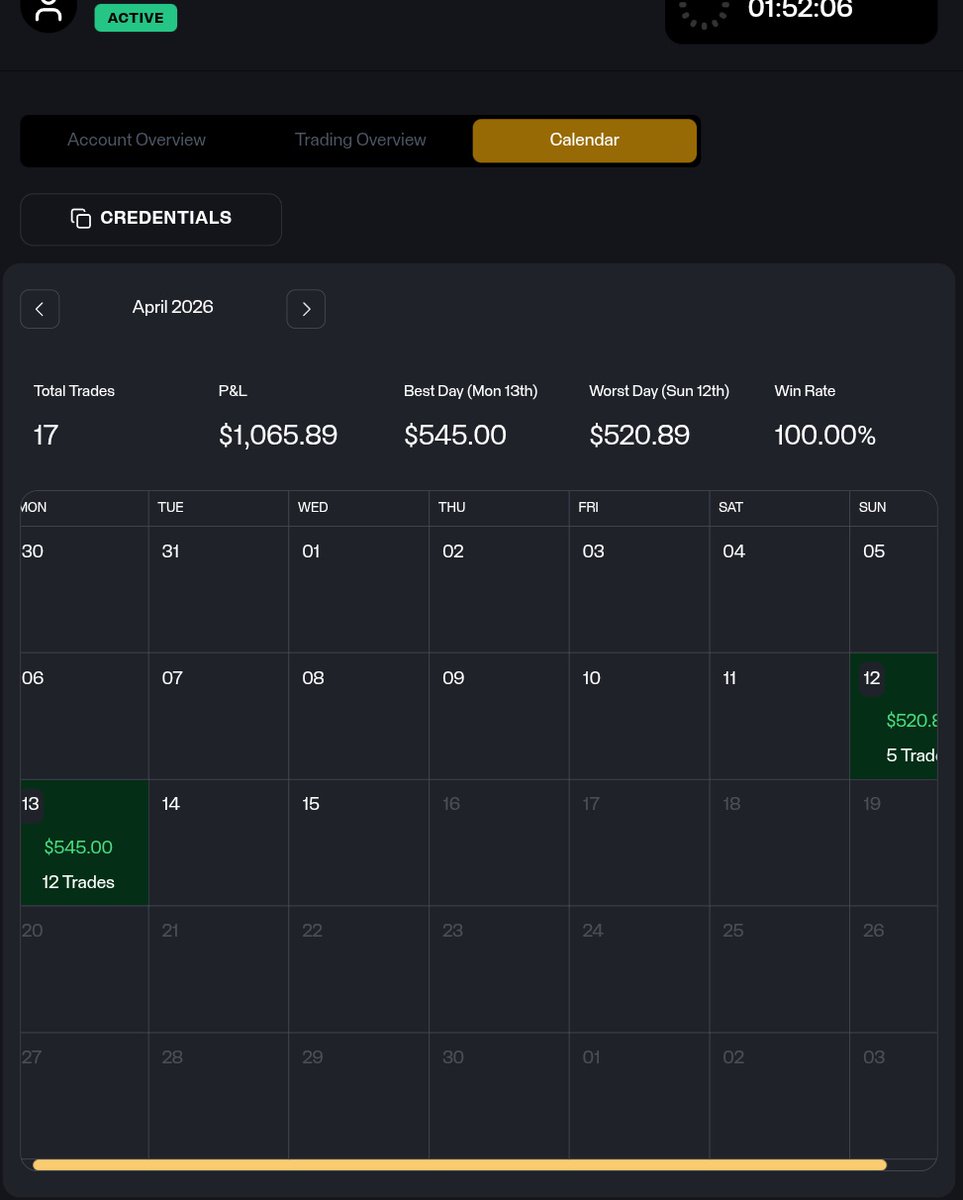Open the Account Overview tab

click(136, 140)
